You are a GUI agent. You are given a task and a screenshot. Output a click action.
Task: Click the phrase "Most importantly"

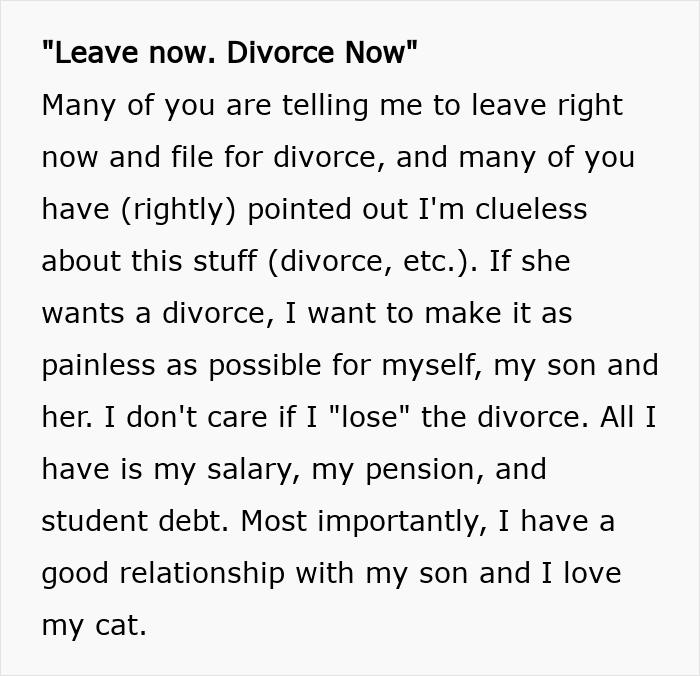pyautogui.click(x=369, y=521)
